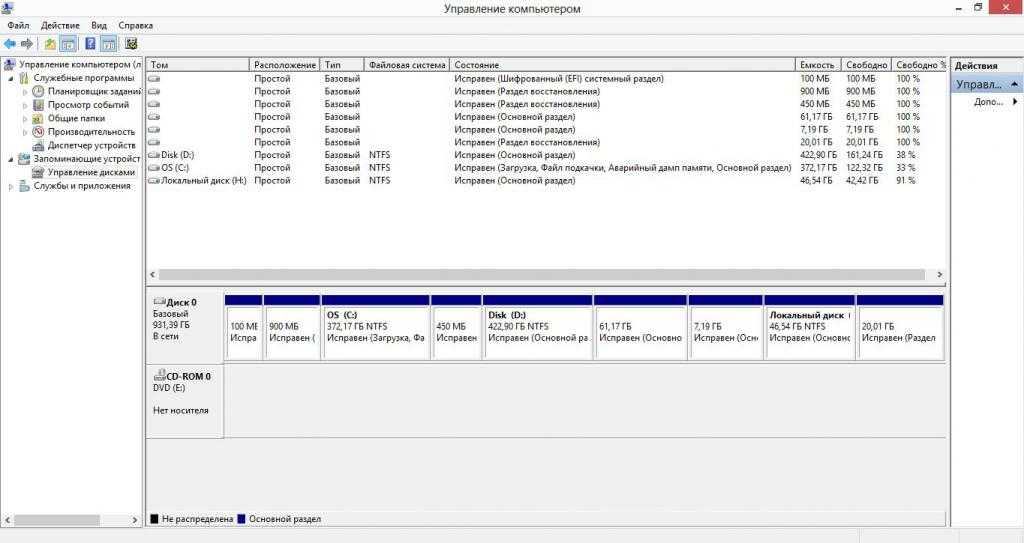Toggle the console tree show/hide toolbar button
1024x543 pixels.
(68, 44)
